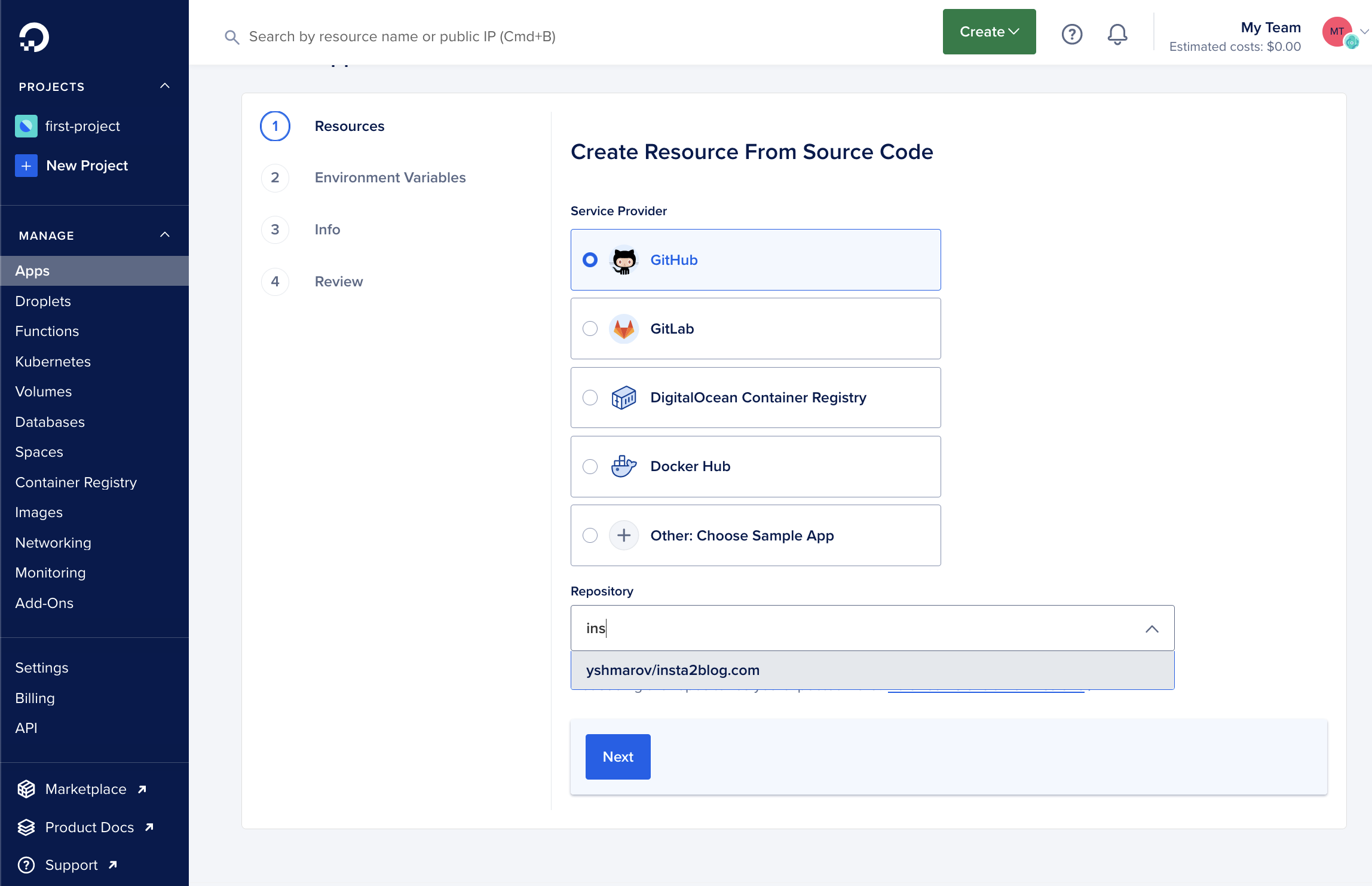Screen dimensions: 1372x886
Task: Click the Repository search input field
Action: click(872, 628)
